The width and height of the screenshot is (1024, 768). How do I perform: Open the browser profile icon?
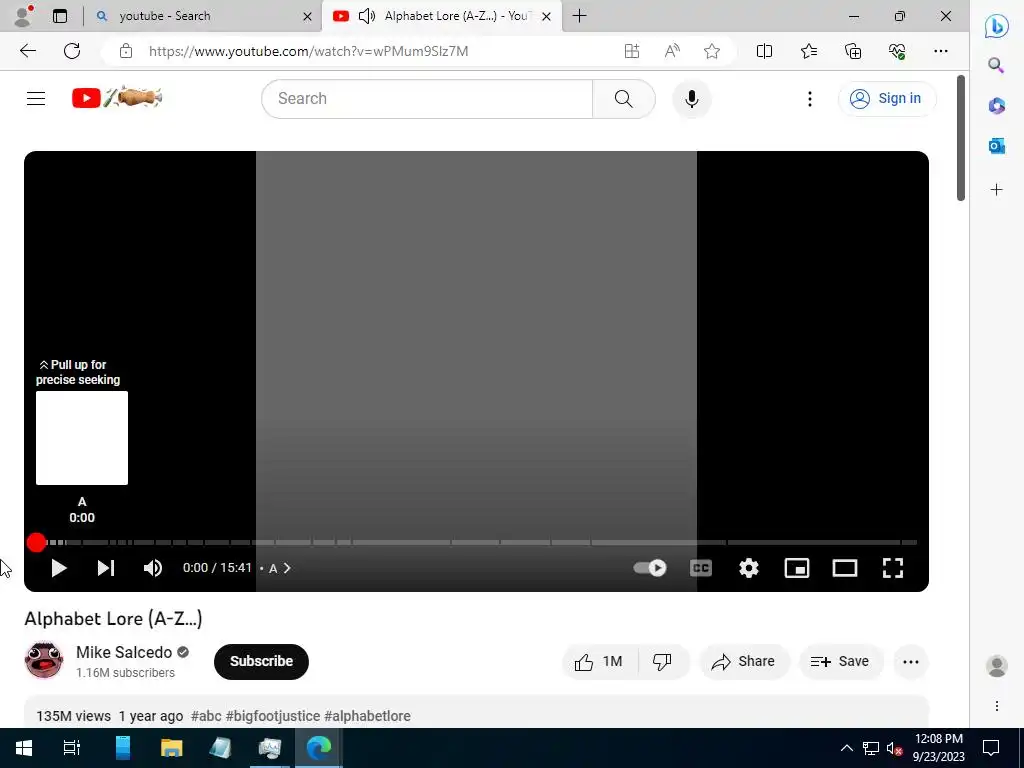point(23,16)
